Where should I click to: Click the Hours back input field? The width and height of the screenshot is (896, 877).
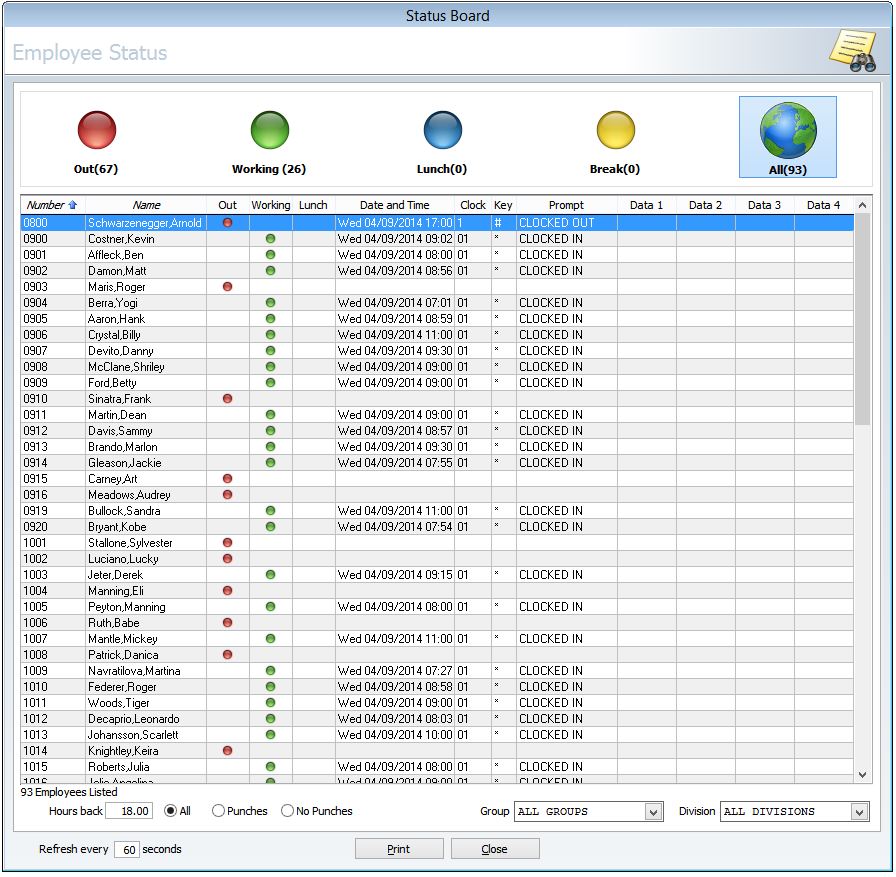[129, 811]
